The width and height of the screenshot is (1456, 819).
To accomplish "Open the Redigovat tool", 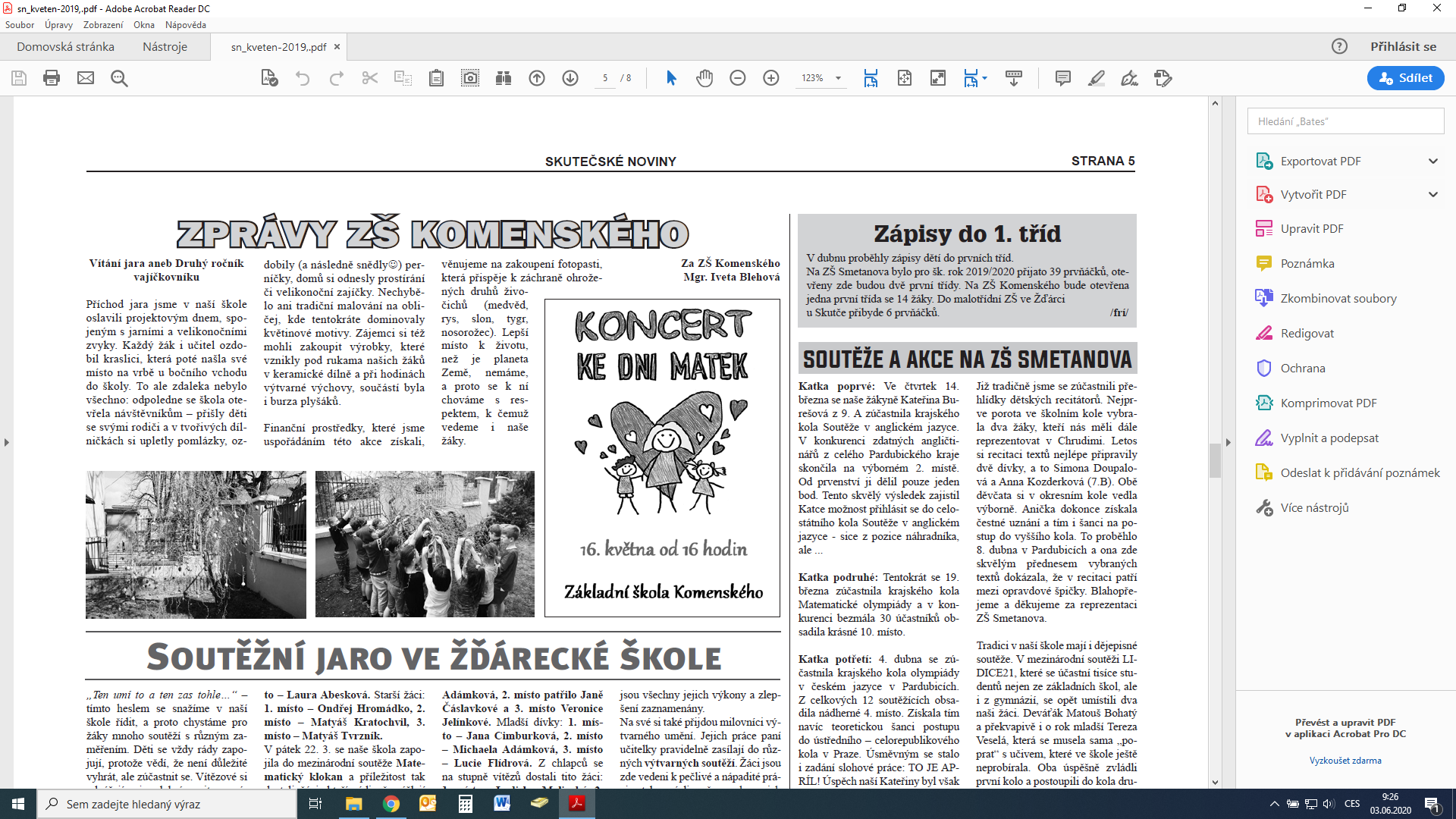I will pyautogui.click(x=1307, y=333).
